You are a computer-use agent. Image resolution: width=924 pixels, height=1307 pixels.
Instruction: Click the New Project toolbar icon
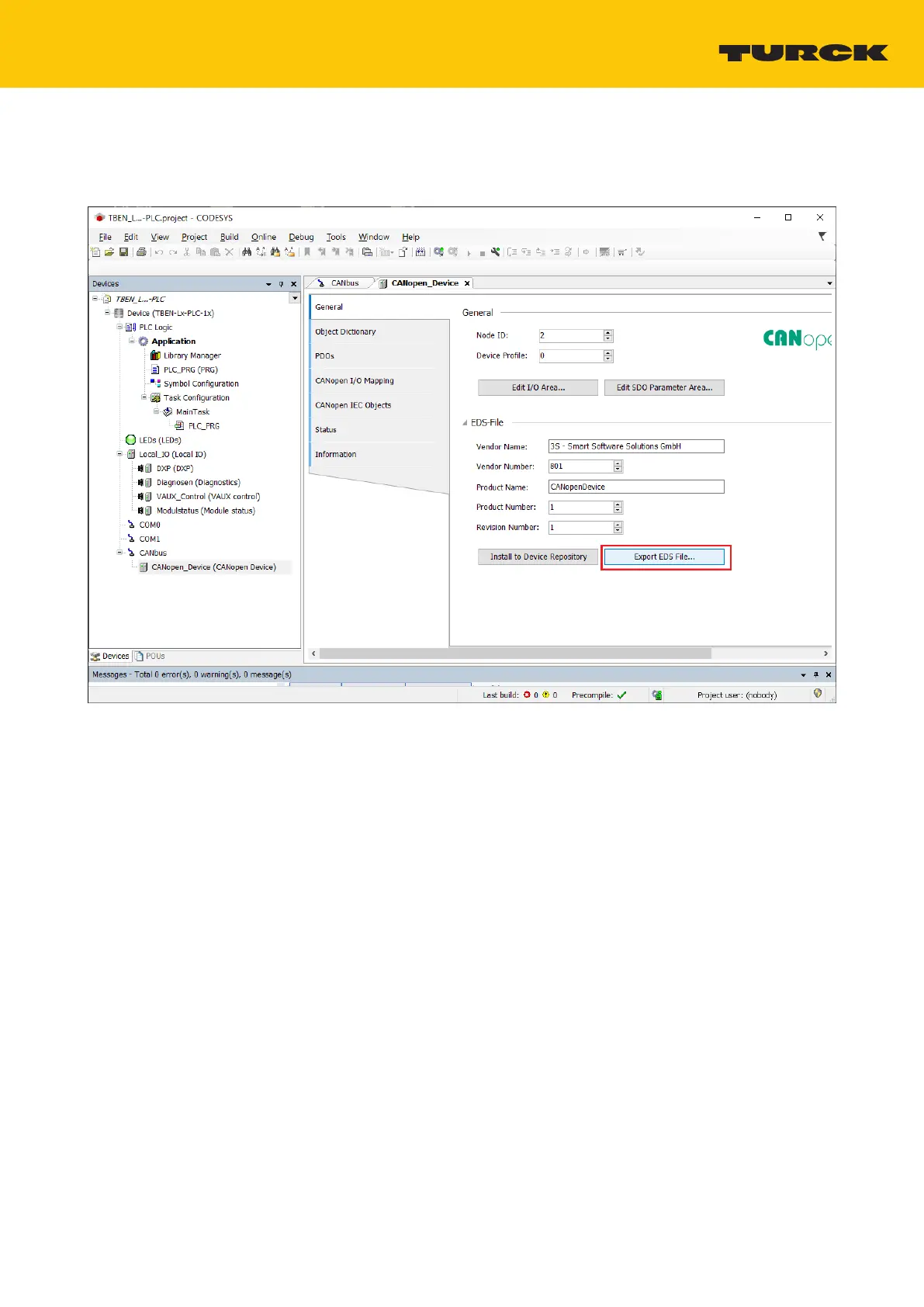tap(95, 252)
